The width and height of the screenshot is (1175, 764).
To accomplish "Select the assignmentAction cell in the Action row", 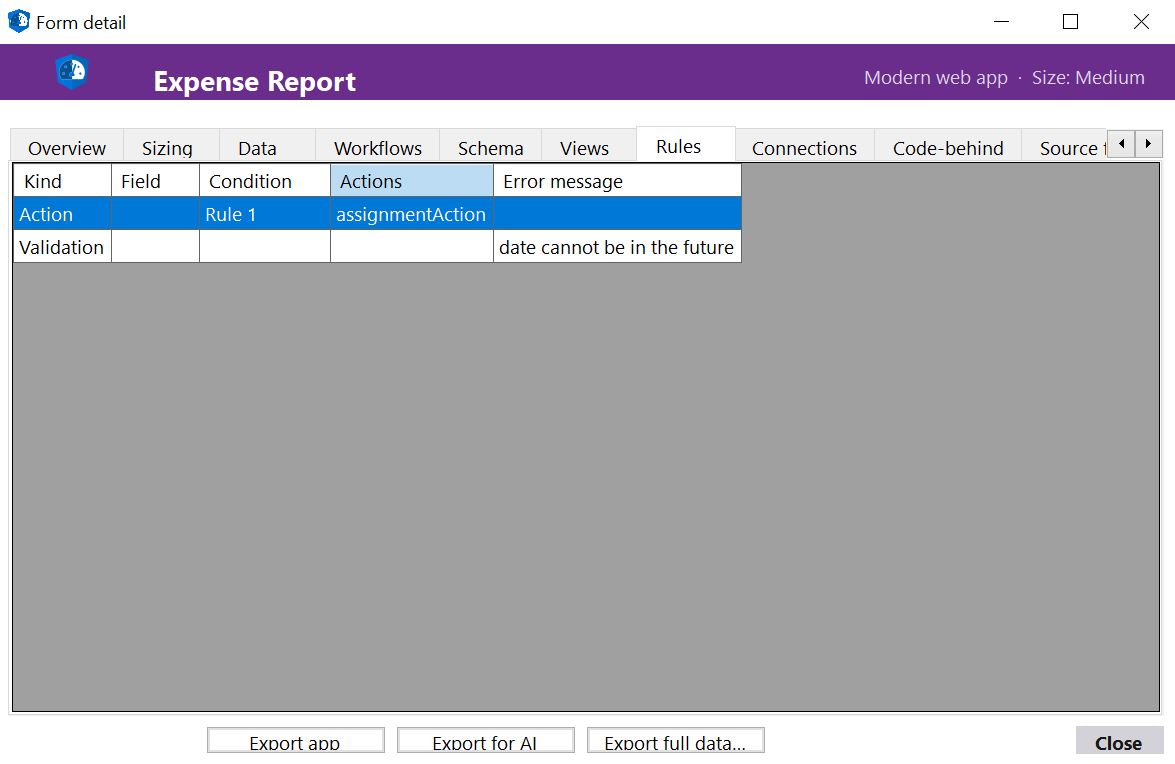I will pos(411,213).
